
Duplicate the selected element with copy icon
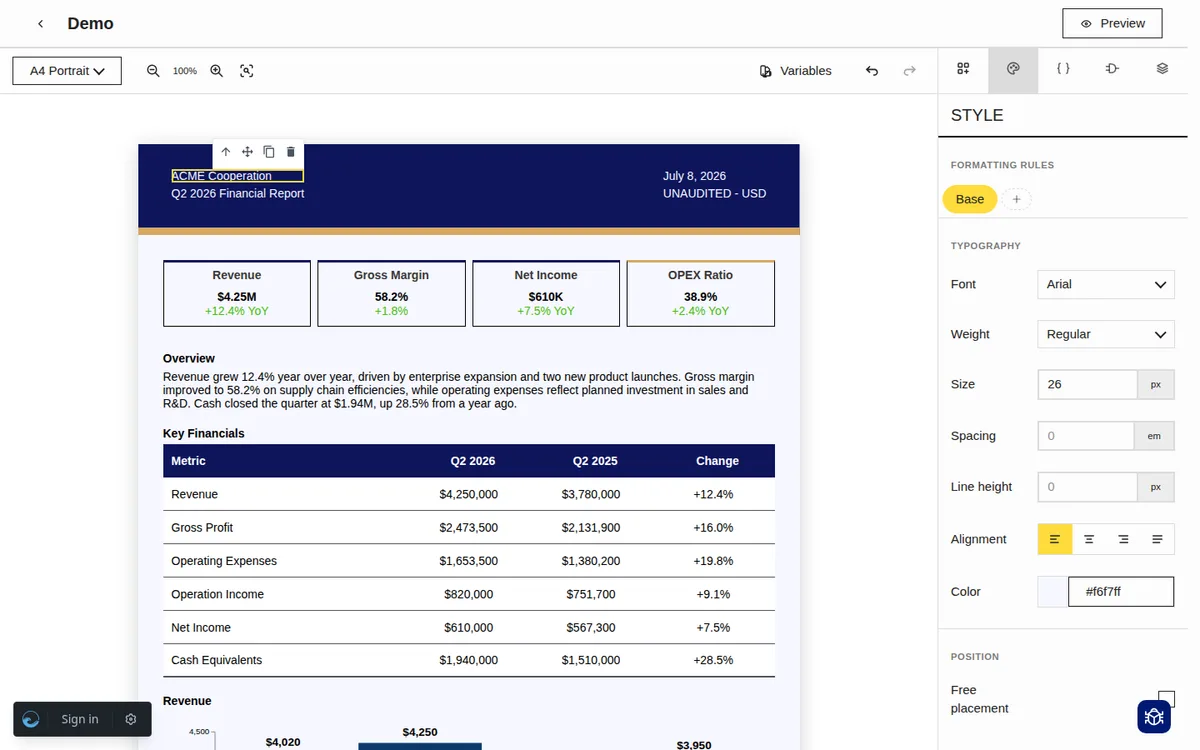click(x=269, y=152)
